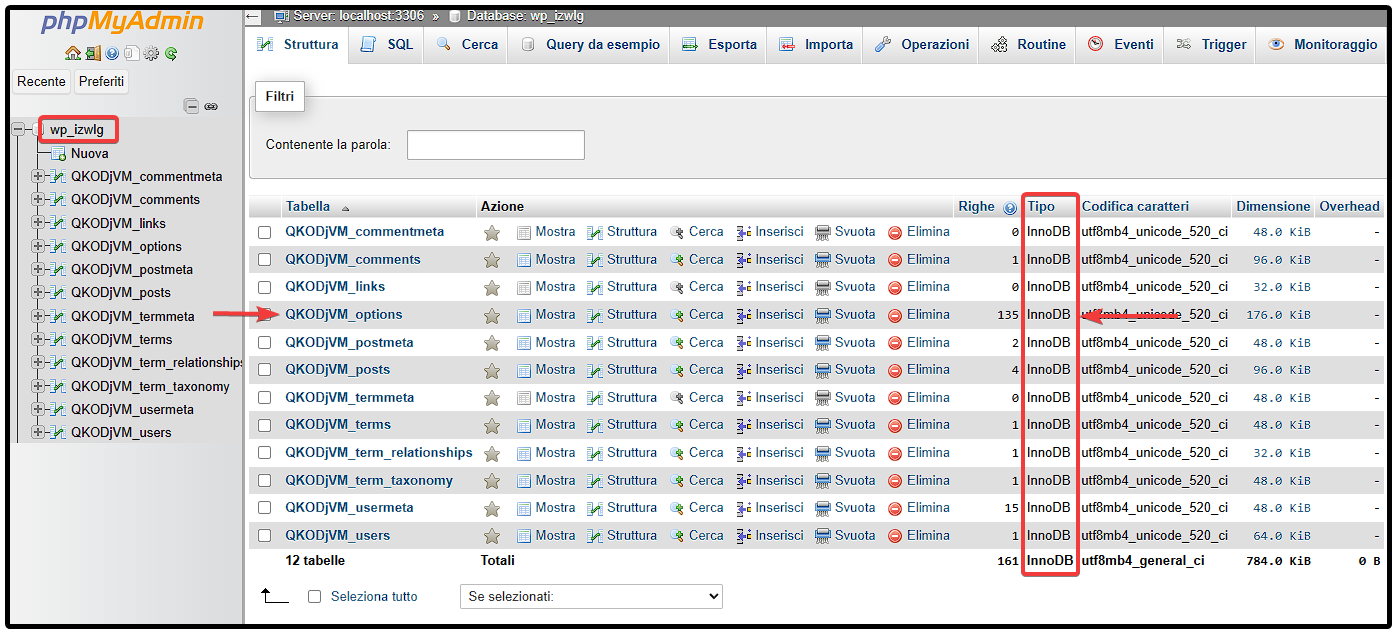Expand QKODjVM_term_taxonomy in navigation tree
Image resolution: width=1397 pixels, height=634 pixels.
pyautogui.click(x=38, y=386)
